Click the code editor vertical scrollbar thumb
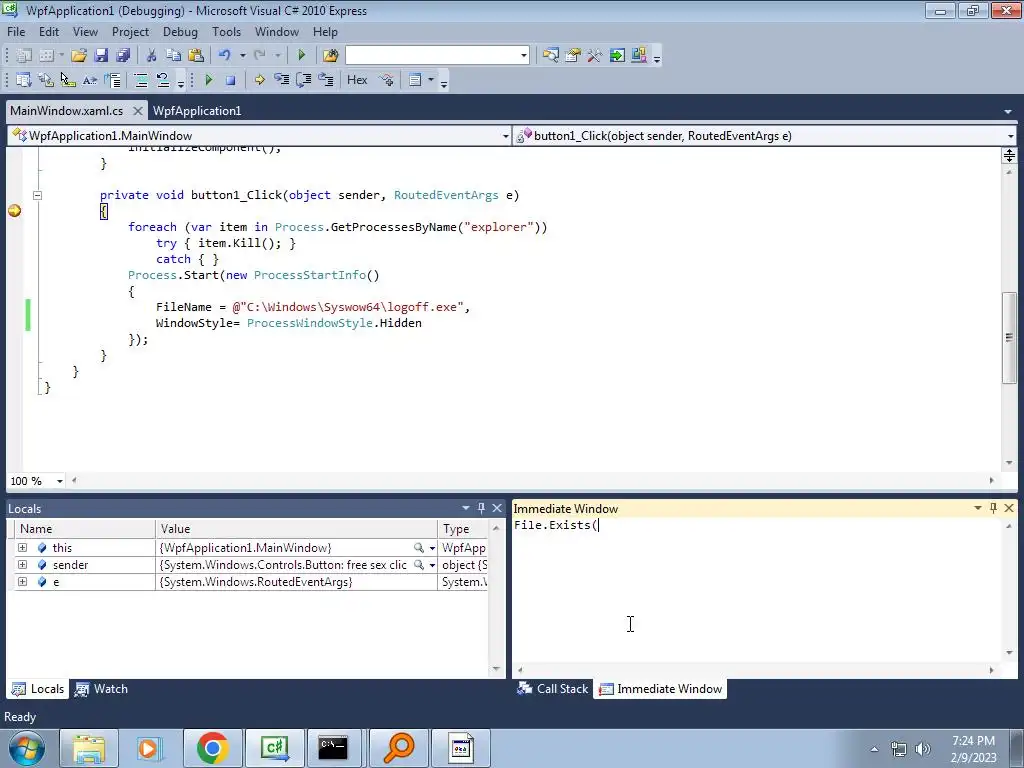This screenshot has height=768, width=1024. click(1010, 338)
